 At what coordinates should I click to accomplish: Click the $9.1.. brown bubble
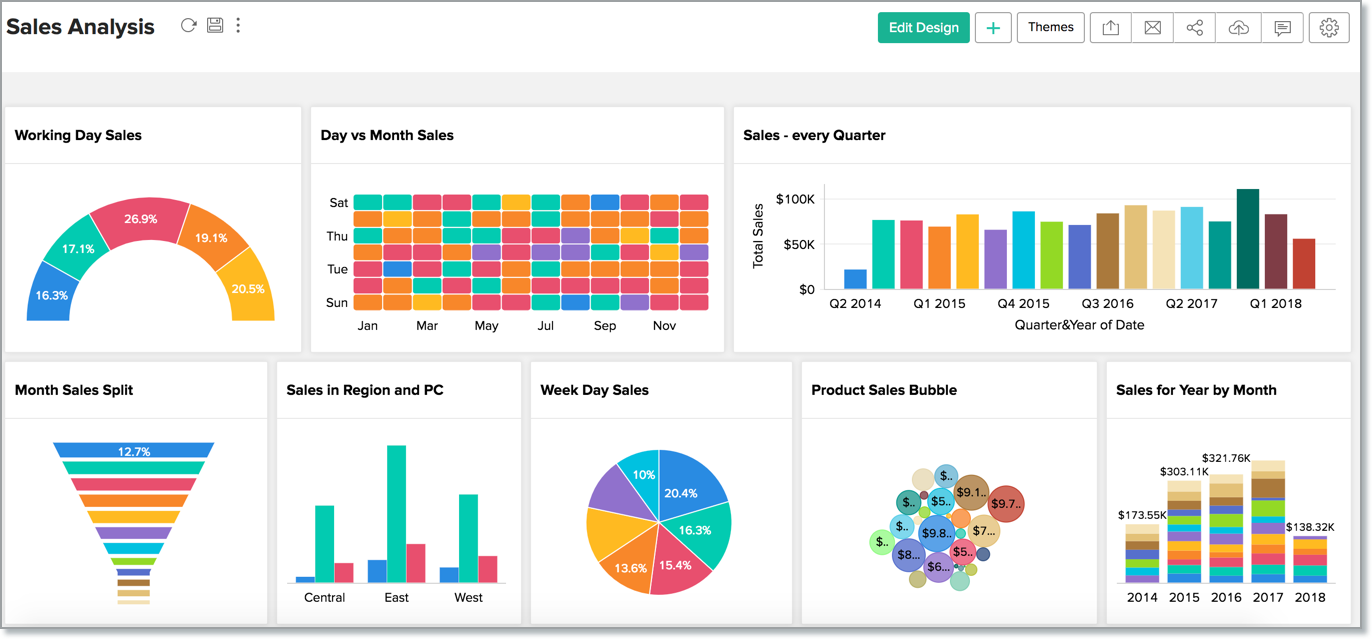point(971,492)
